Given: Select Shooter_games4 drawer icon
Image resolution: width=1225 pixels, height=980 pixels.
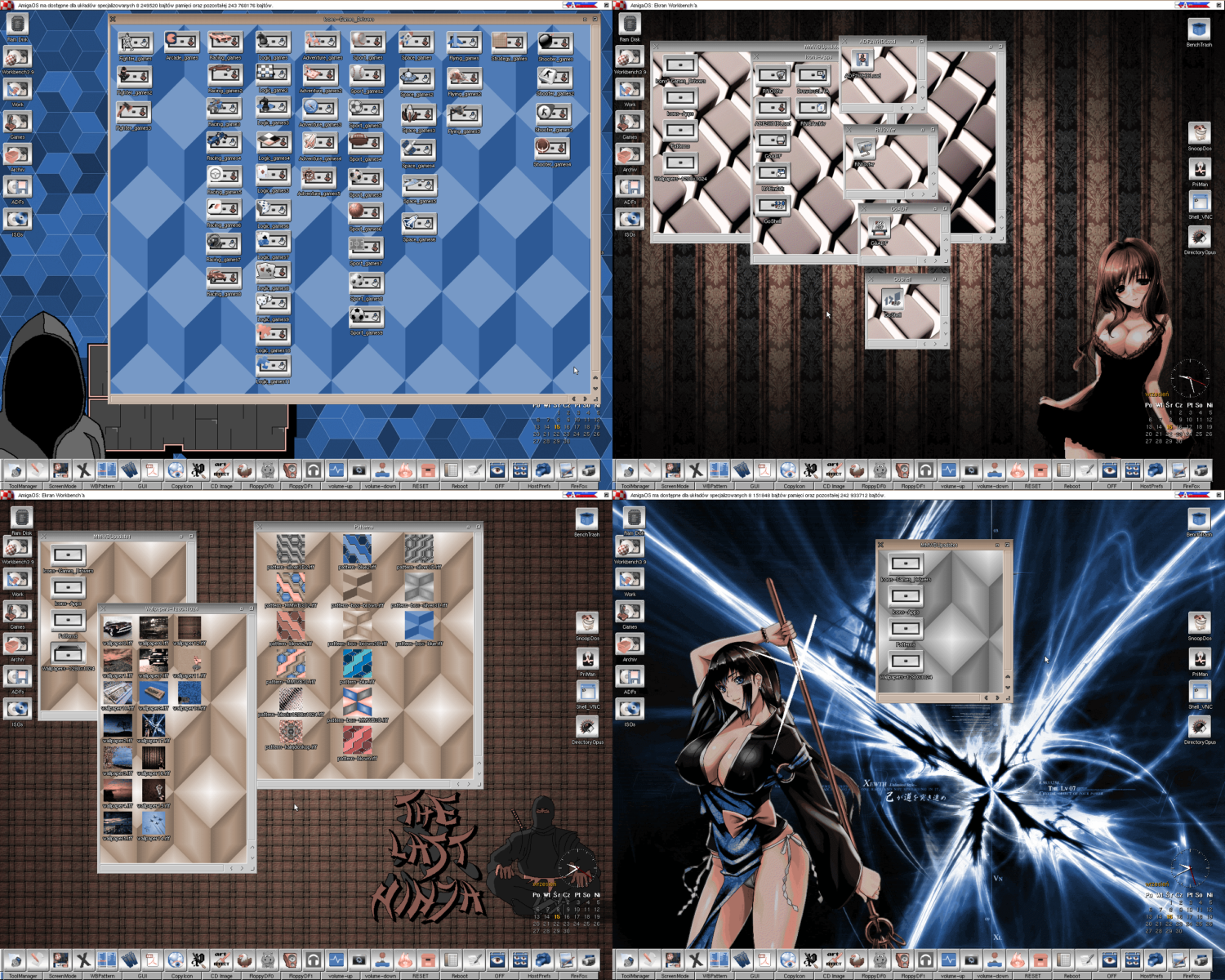Looking at the screenshot, I should pos(552,149).
